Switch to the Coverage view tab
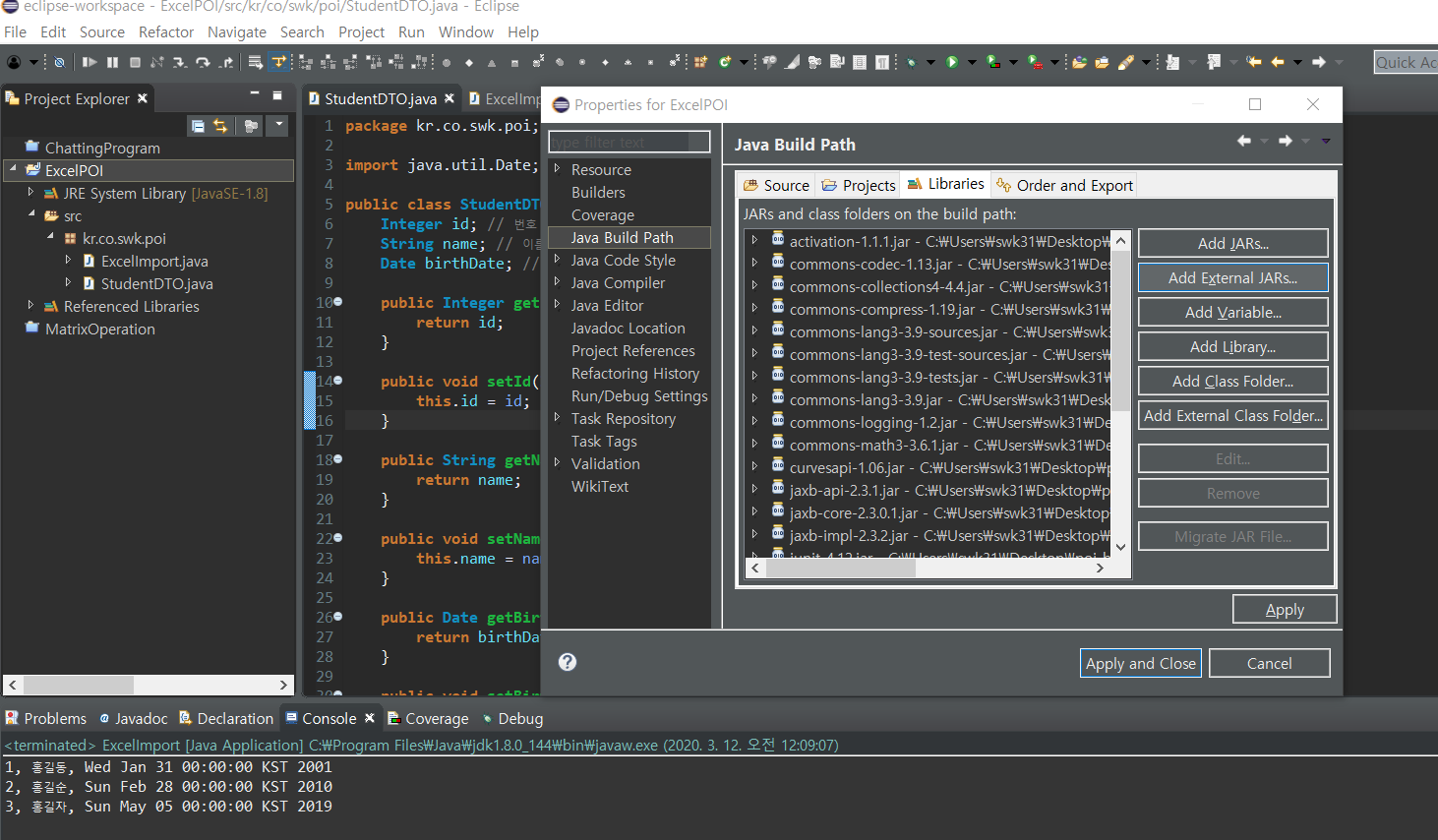Image resolution: width=1438 pixels, height=840 pixels. tap(428, 718)
